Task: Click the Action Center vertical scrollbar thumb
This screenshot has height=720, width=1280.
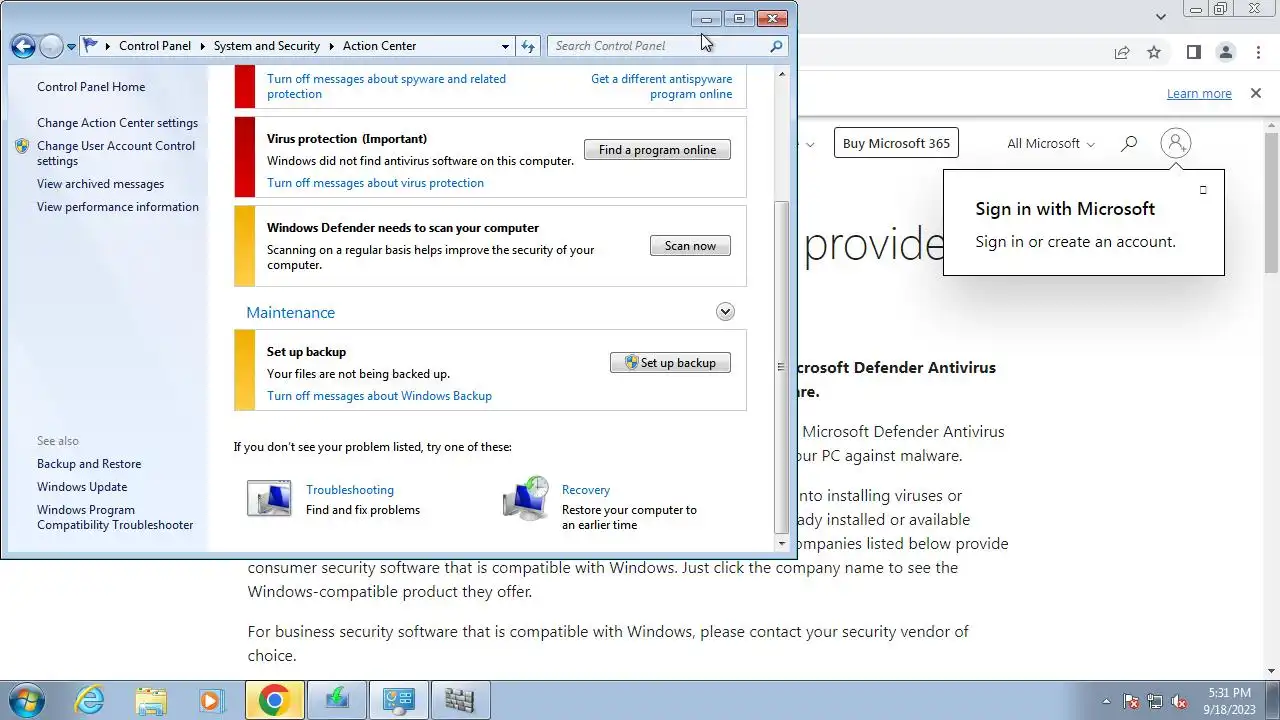Action: click(782, 367)
